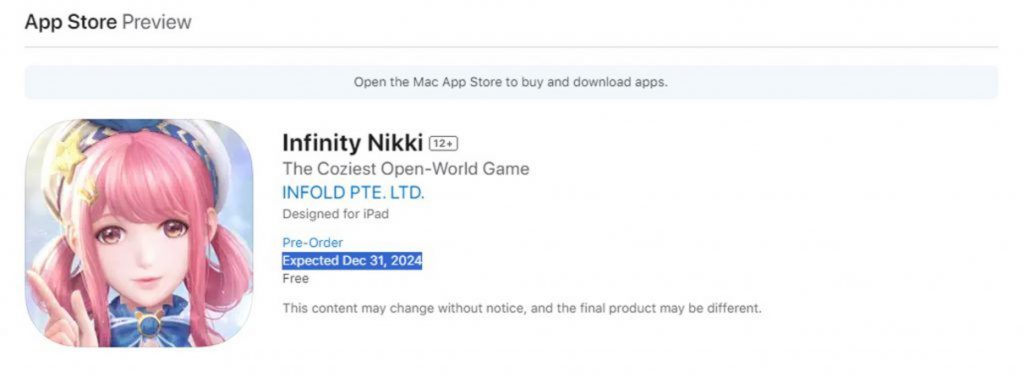1024x377 pixels.
Task: Click the Free price label
Action: 295,278
